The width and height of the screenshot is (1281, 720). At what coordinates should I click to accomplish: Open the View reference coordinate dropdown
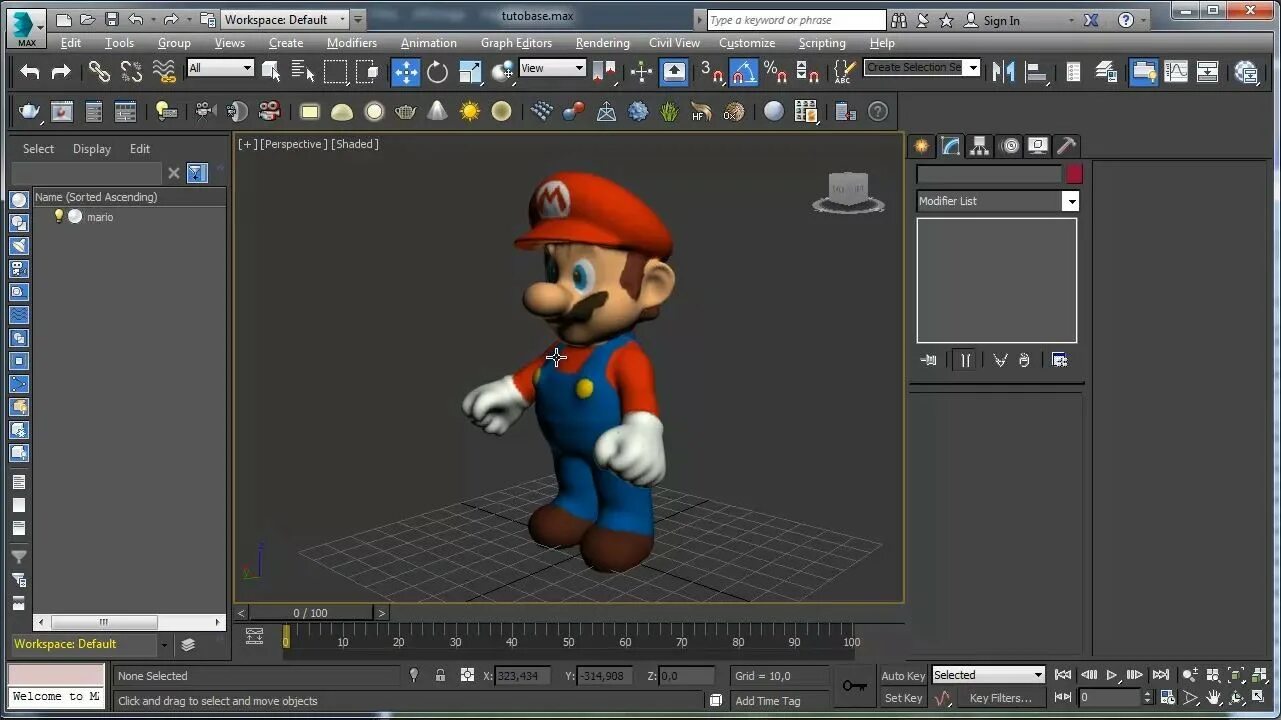pos(552,68)
